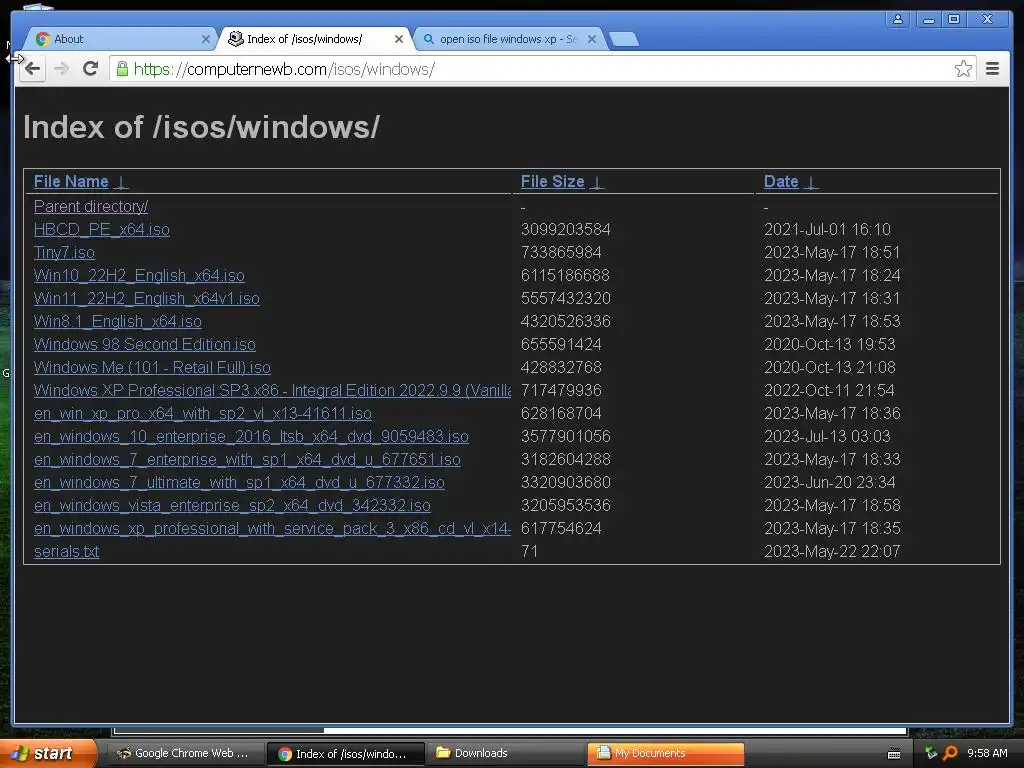Viewport: 1024px width, 768px height.
Task: Sort by File Name column header
Action: (71, 182)
